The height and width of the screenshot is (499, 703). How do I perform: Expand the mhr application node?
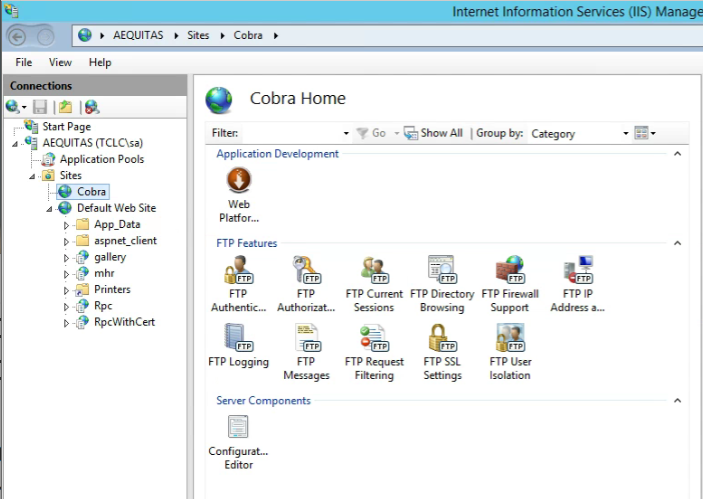point(66,274)
